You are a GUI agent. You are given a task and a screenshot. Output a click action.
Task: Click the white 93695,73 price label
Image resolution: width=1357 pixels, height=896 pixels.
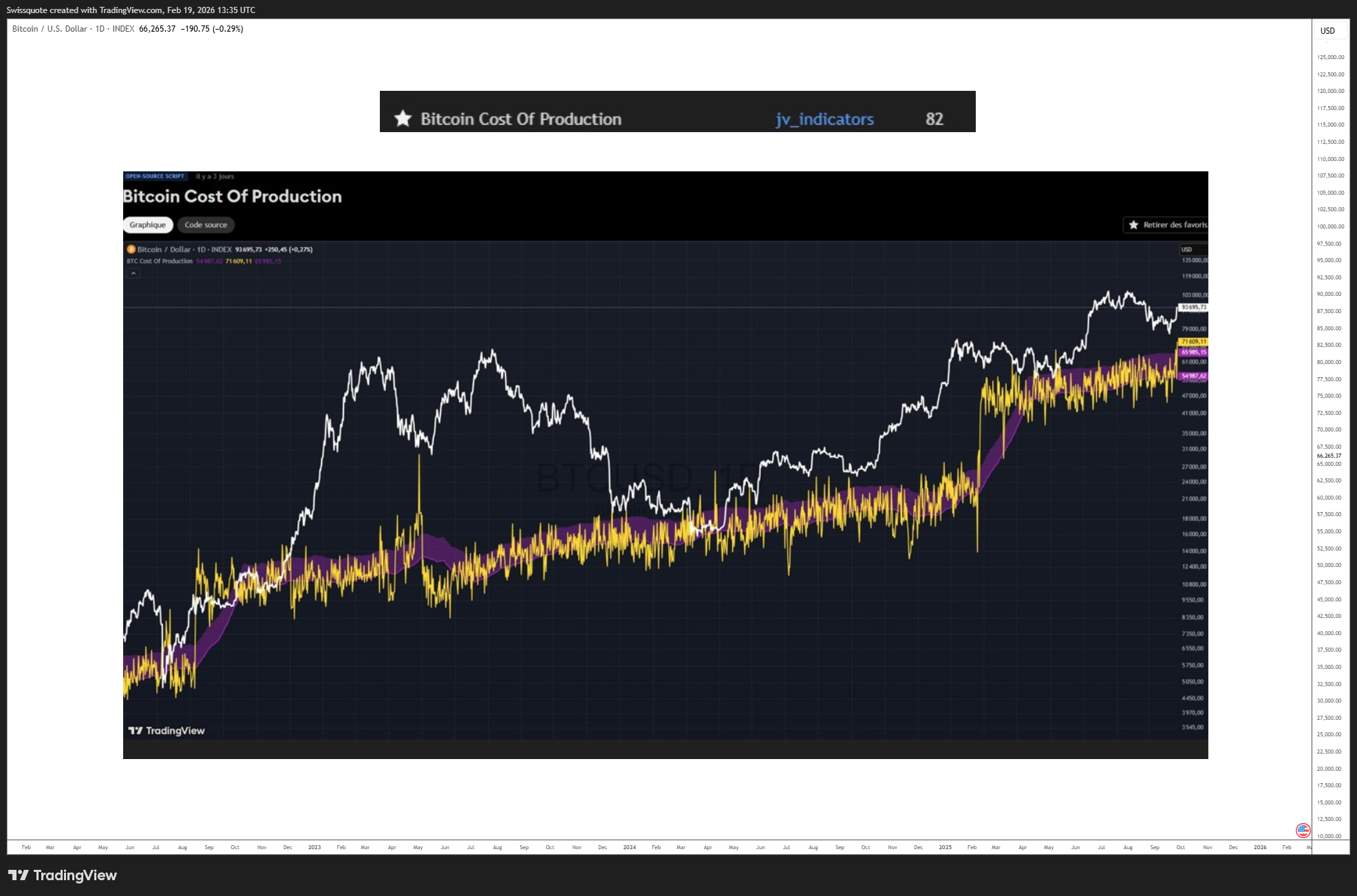pos(1193,307)
